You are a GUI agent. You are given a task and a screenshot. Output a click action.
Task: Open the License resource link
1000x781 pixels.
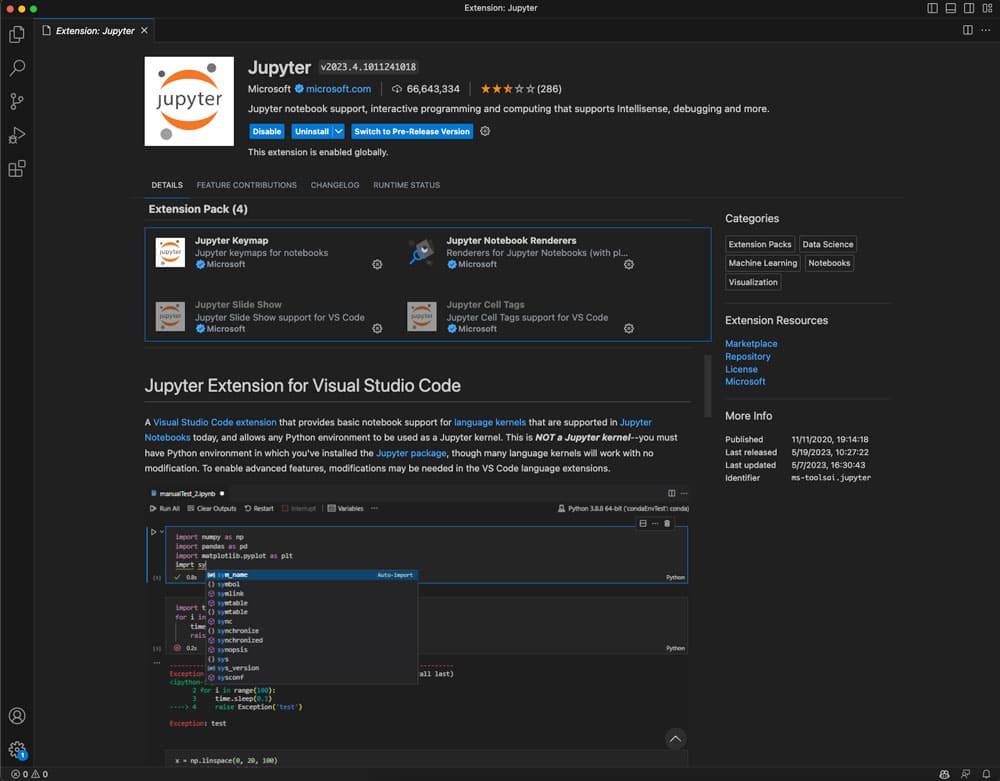coord(741,369)
